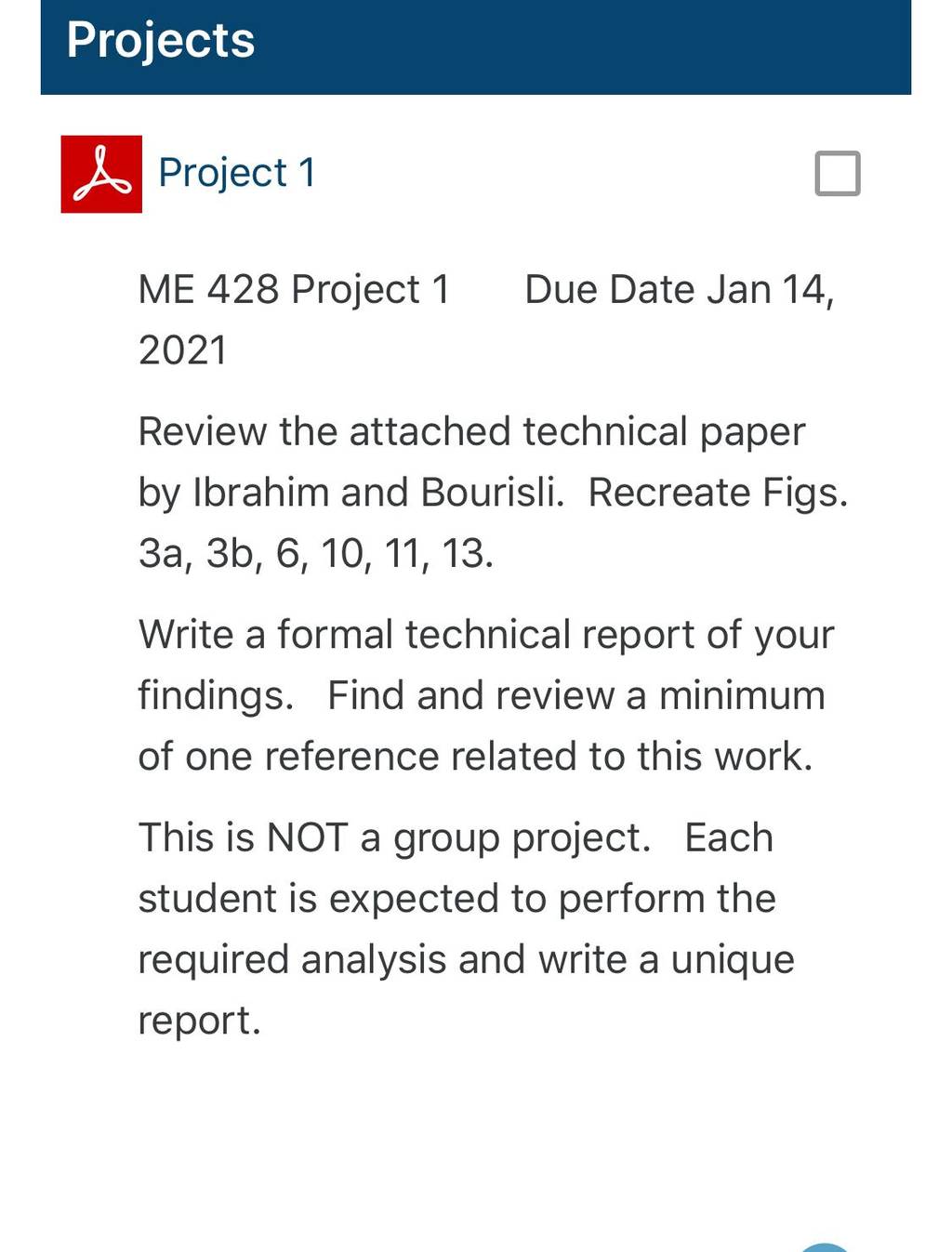The image size is (952, 1252).
Task: Tap the figure list '3a, 3b, 6, 10, 11, 13.'
Action: 315,554
